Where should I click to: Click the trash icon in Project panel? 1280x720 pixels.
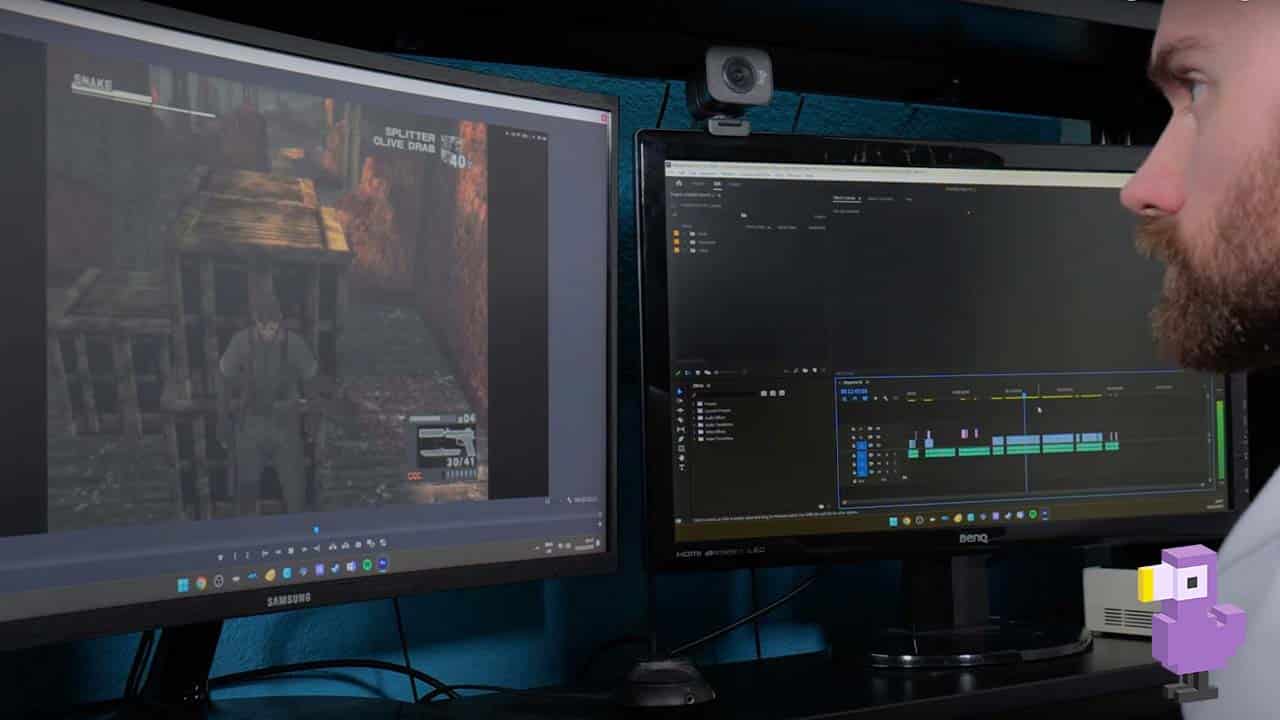click(x=824, y=371)
